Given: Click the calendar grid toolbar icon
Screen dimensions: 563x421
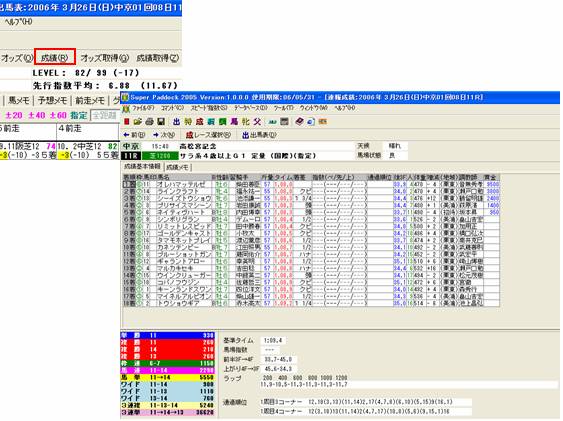Looking at the screenshot, I should (284, 122).
